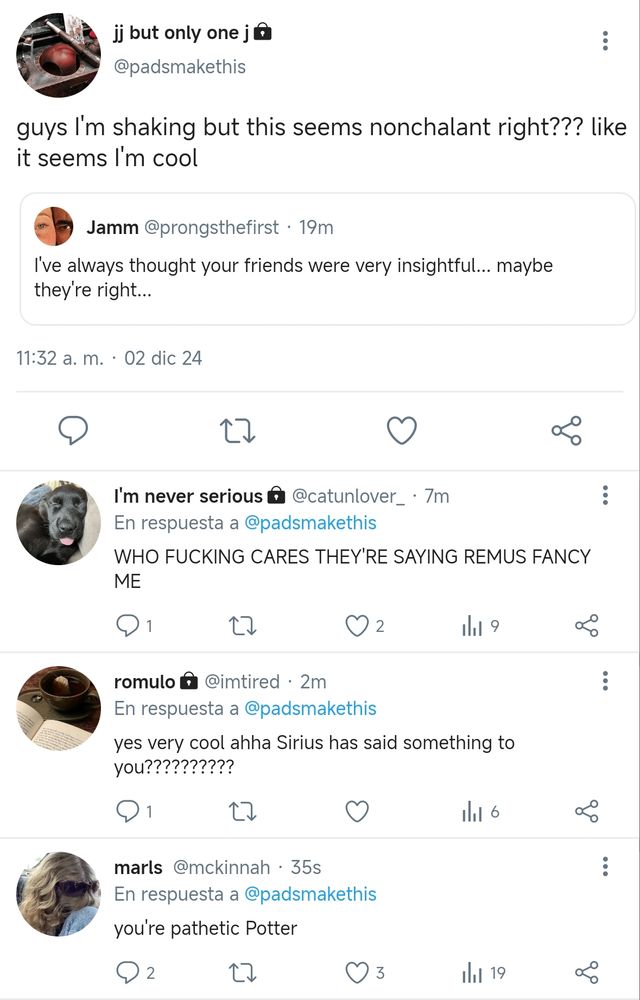View marls' profile picture
Viewport: 640px width, 1000px height.
(x=59, y=894)
